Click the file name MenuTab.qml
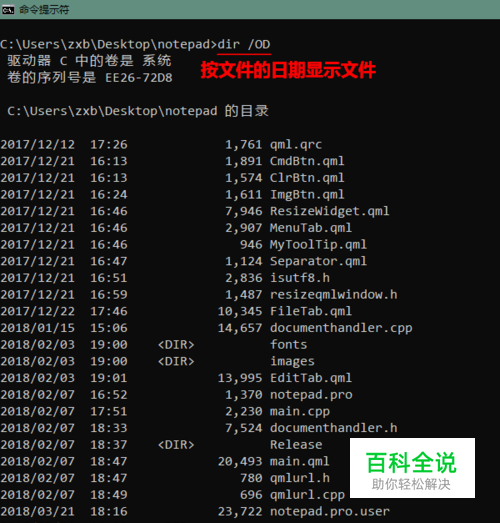This screenshot has height=523, width=500. [x=311, y=228]
